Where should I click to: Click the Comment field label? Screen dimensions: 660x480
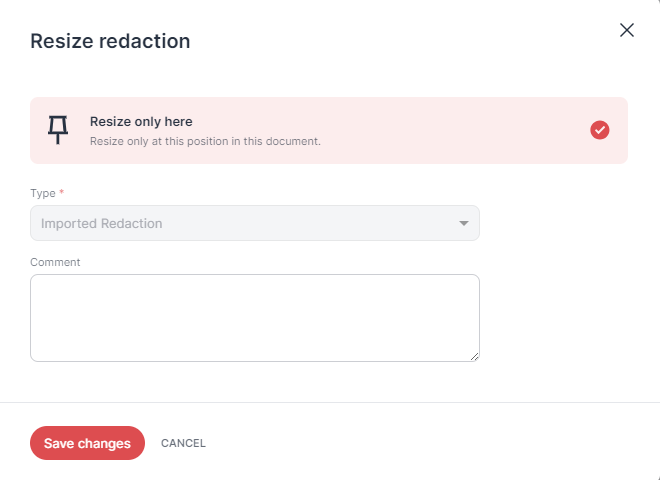pos(55,262)
